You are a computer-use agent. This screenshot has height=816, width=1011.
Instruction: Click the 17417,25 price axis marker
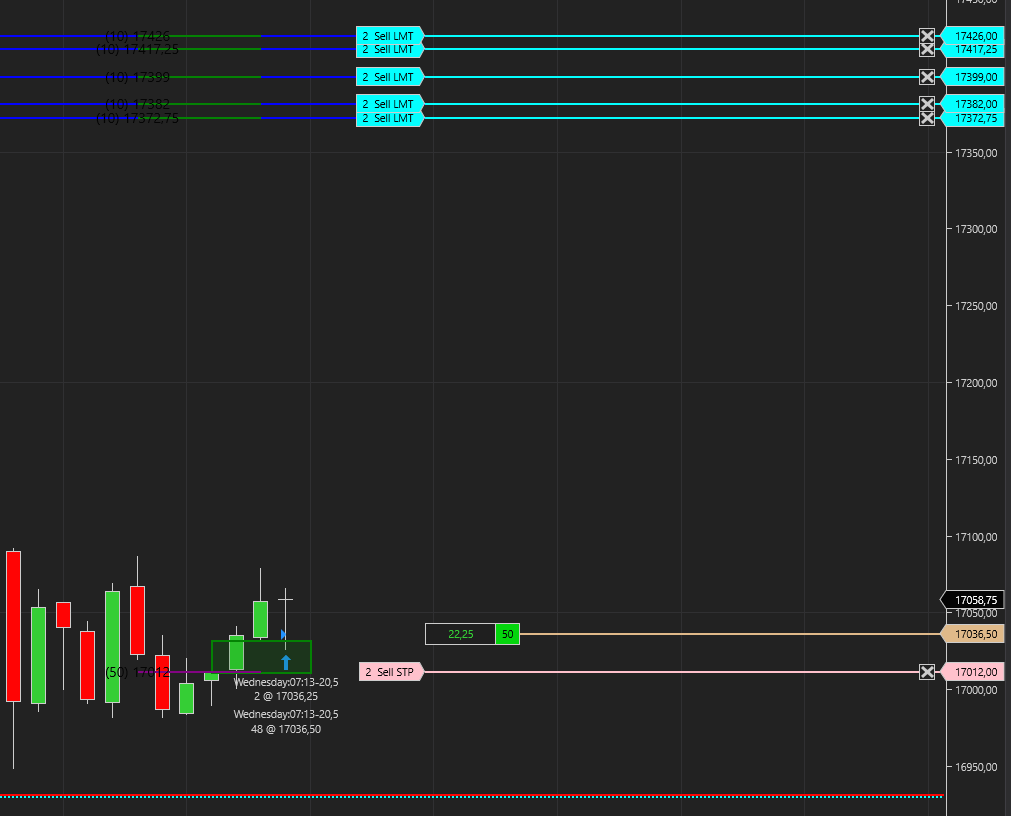point(972,50)
